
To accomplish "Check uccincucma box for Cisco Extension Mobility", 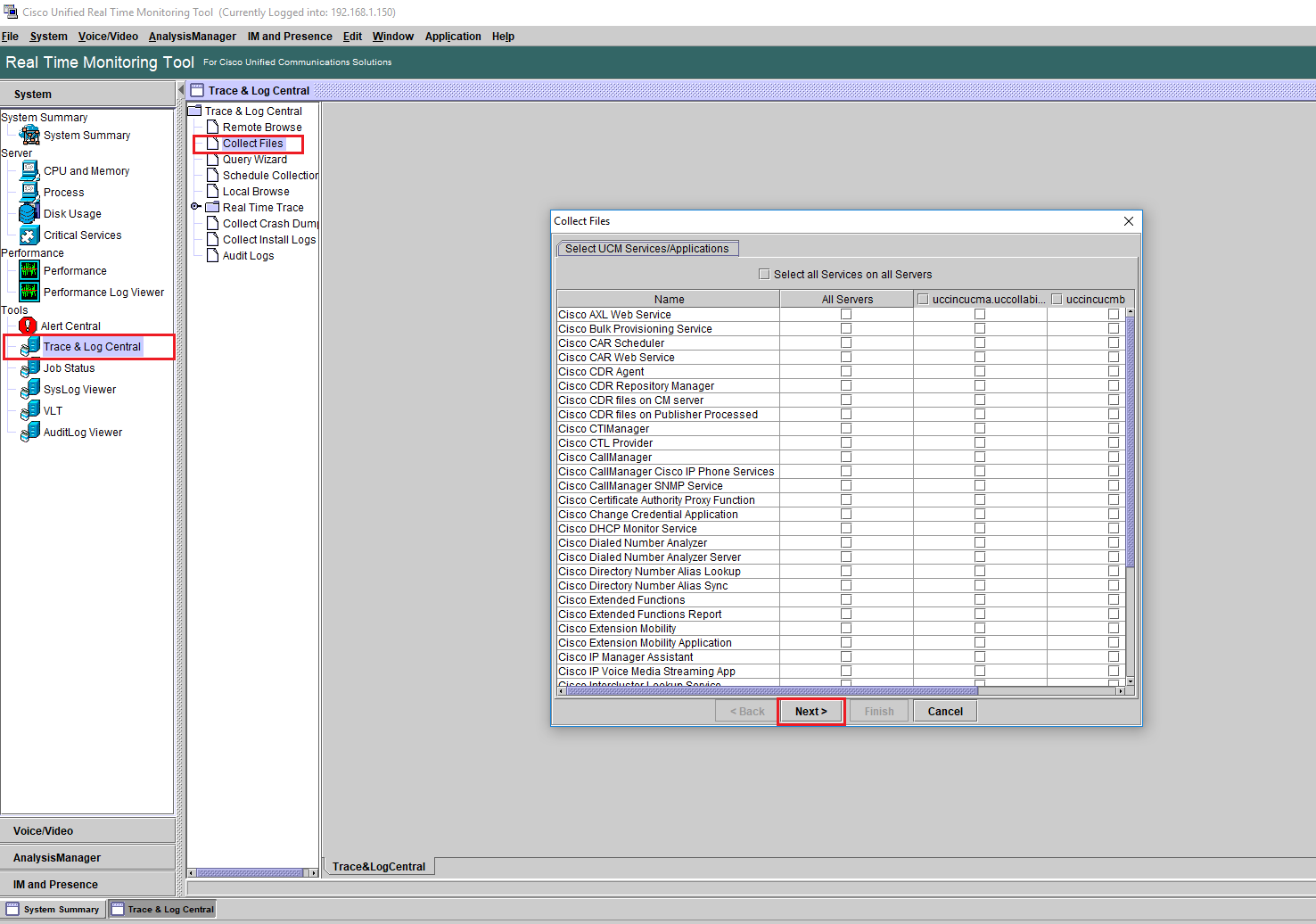I will [x=980, y=628].
